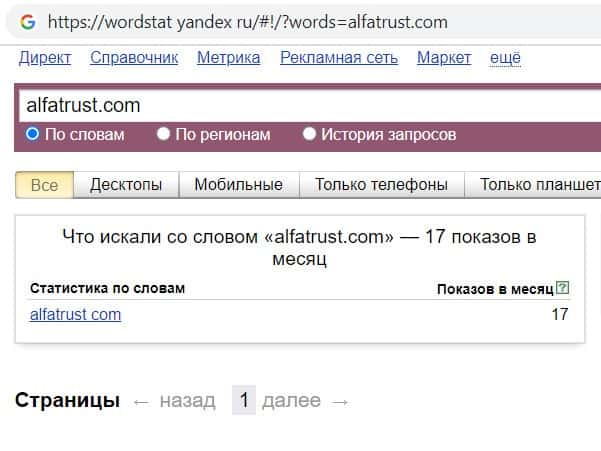Image resolution: width=601 pixels, height=451 pixels.
Task: Open the Справочник link
Action: (134, 58)
